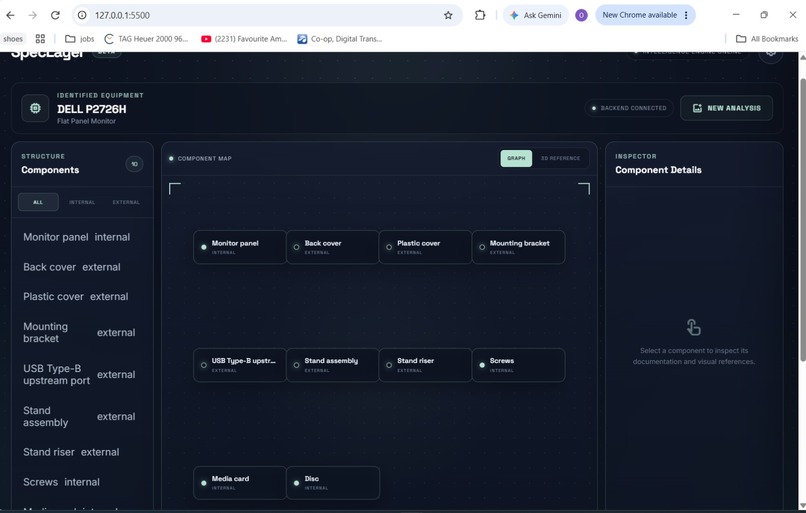Open the Extensions puzzle icon
Screen dimensions: 806x513
pyautogui.click(x=480, y=15)
